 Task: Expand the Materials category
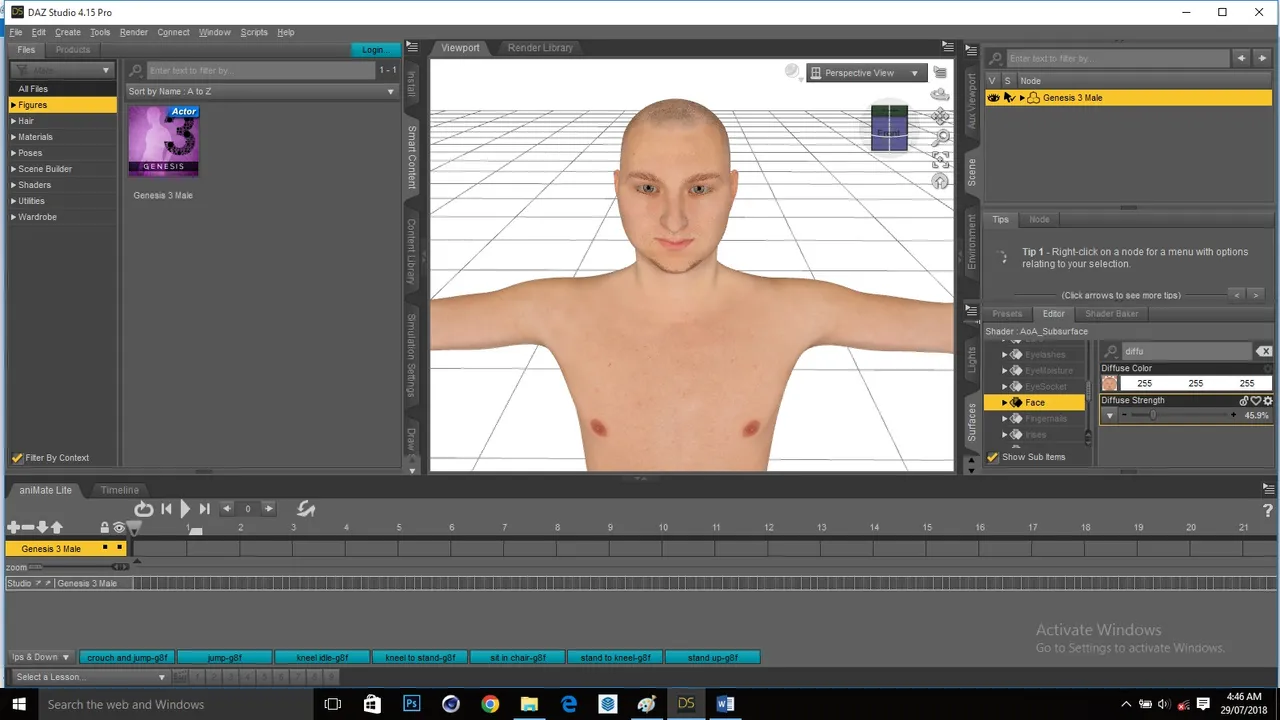tap(13, 137)
